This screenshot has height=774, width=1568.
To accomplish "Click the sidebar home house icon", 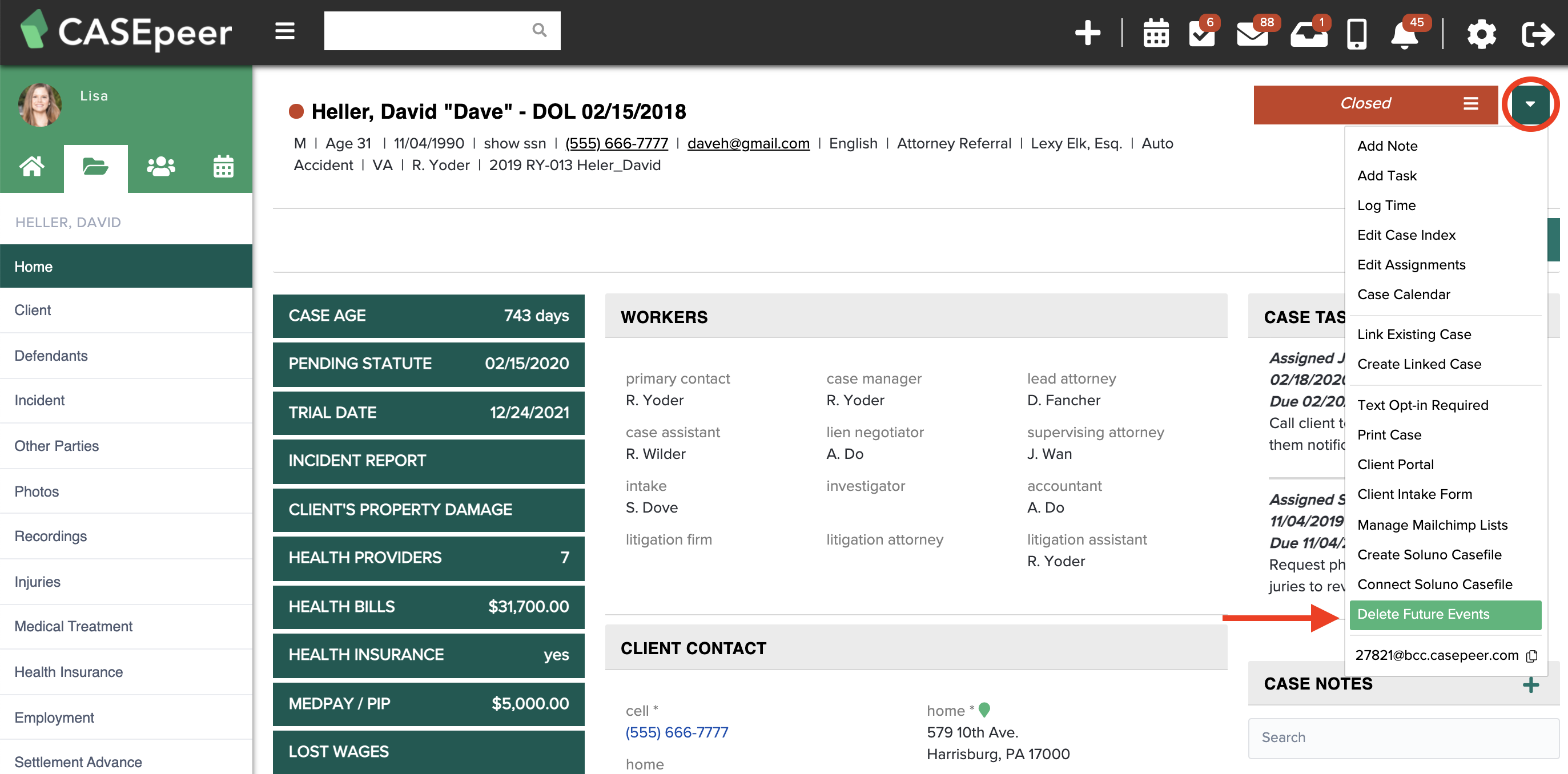I will coord(31,166).
